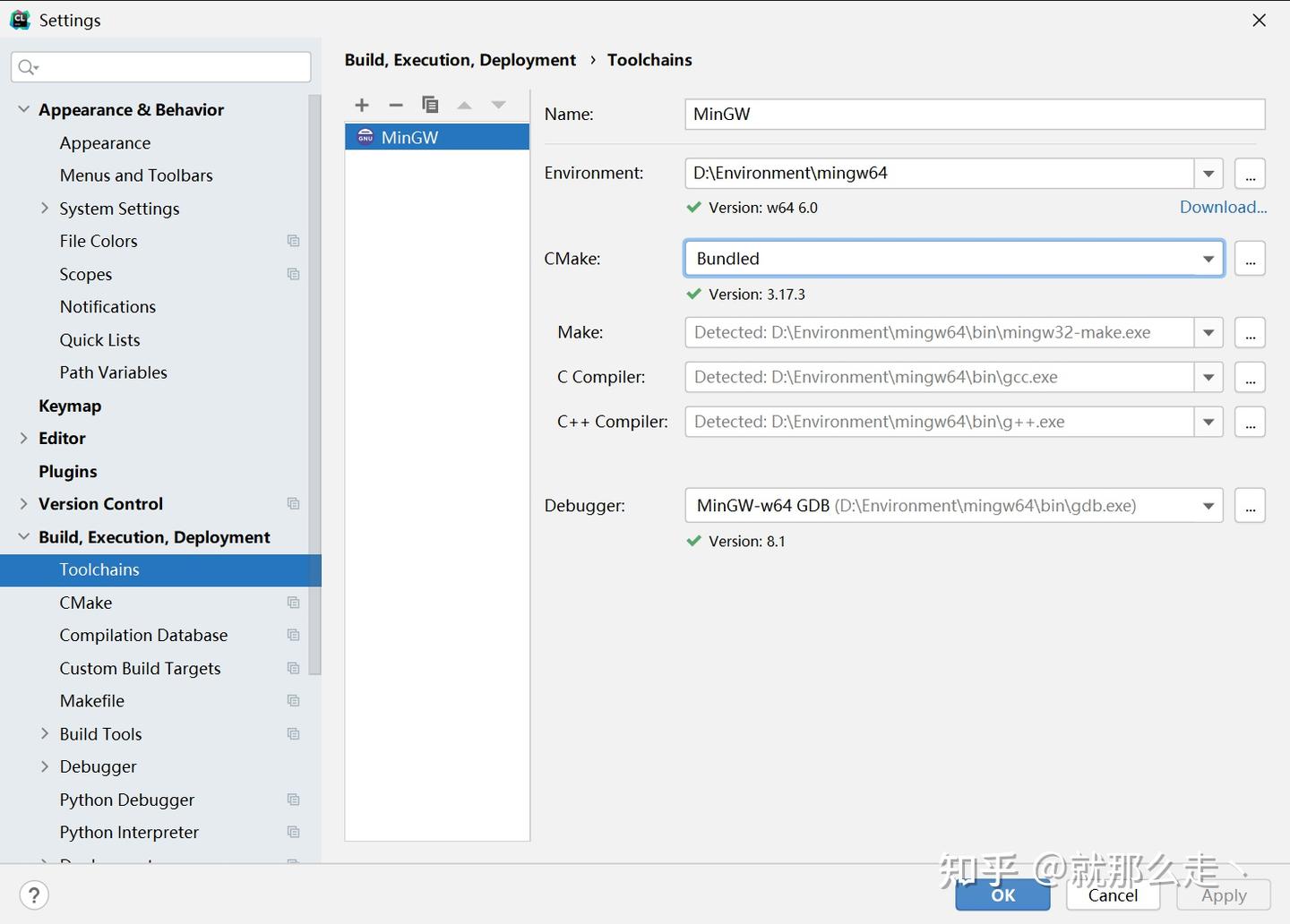Viewport: 1290px width, 924px height.
Task: Click the search magnifier in the settings search box
Action: [x=27, y=66]
